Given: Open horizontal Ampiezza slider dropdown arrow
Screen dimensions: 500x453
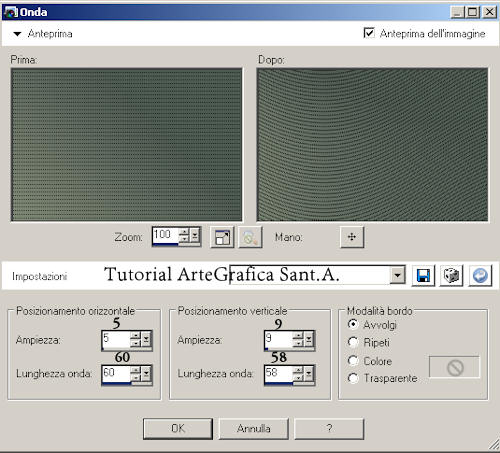Looking at the screenshot, I should pos(146,339).
